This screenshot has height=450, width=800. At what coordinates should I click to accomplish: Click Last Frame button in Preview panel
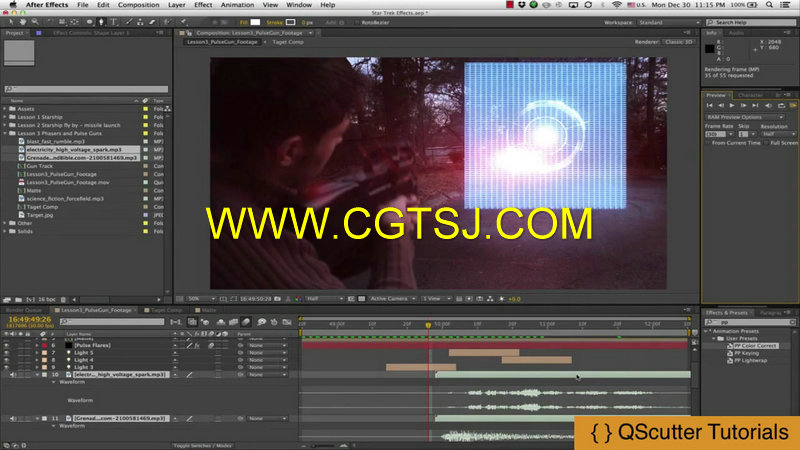point(755,106)
